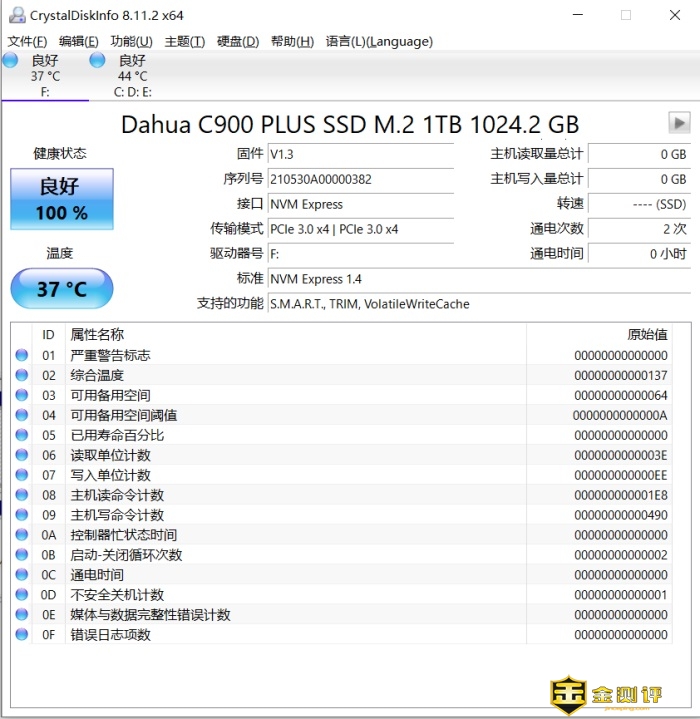Image resolution: width=700 pixels, height=719 pixels.
Task: Click status icon for attribute 0F 错误日志项数
Action: pyautogui.click(x=22, y=635)
